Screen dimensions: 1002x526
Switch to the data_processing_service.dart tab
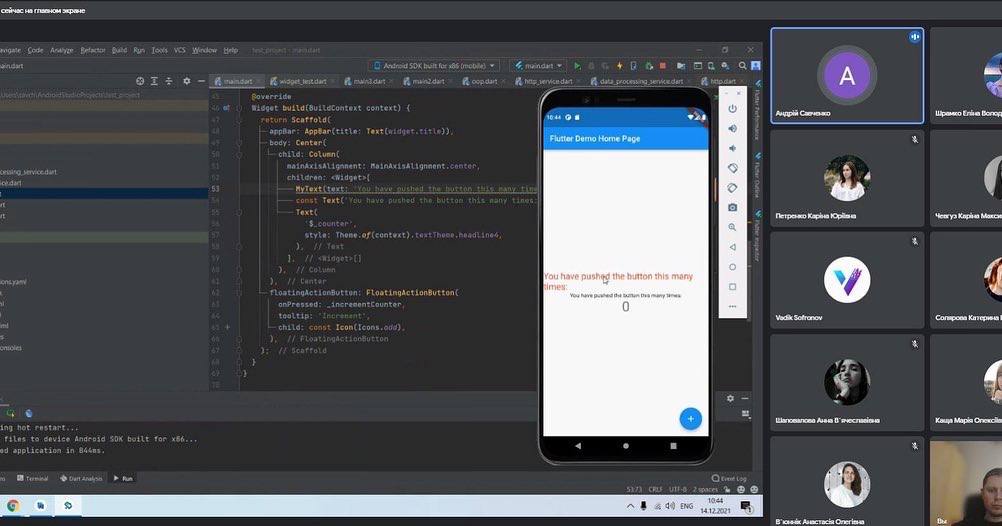[x=641, y=81]
